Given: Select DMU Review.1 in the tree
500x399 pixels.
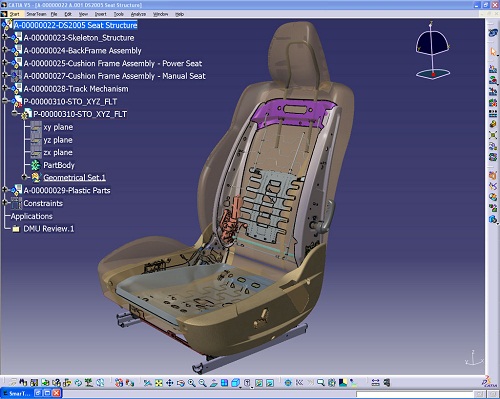Looking at the screenshot, I should 49,229.
